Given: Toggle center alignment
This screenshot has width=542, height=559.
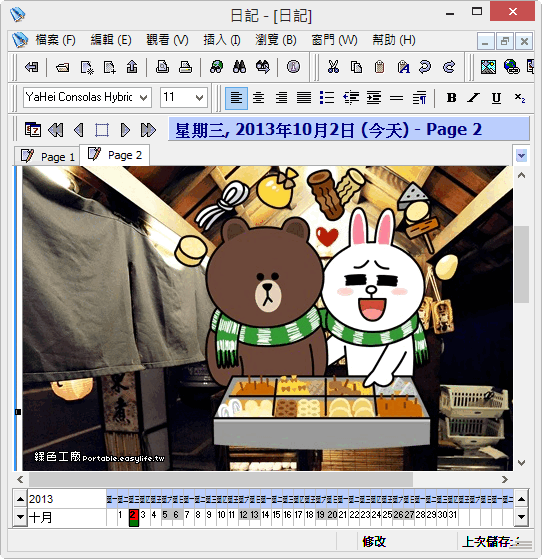Looking at the screenshot, I should (259, 97).
